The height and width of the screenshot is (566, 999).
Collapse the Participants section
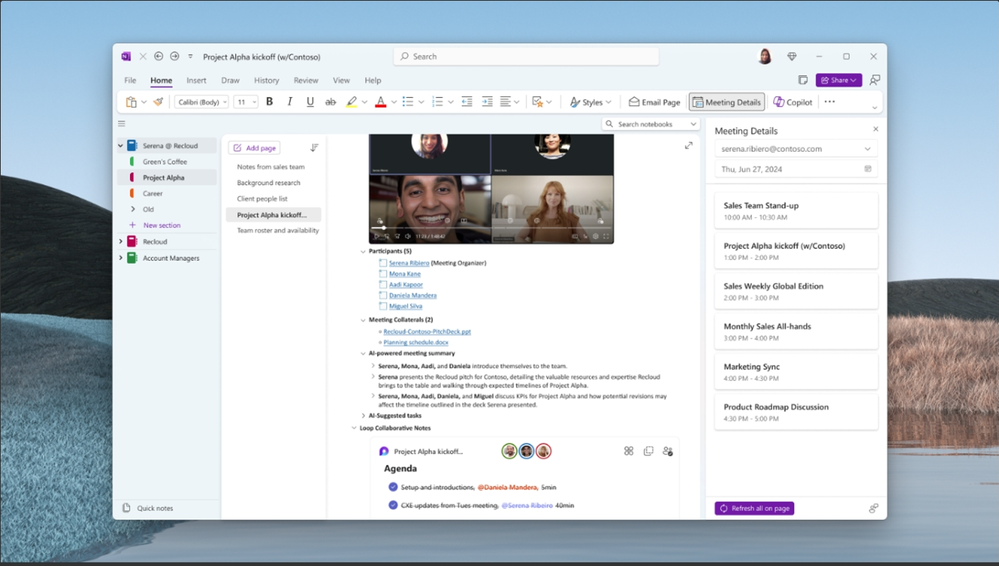[363, 251]
